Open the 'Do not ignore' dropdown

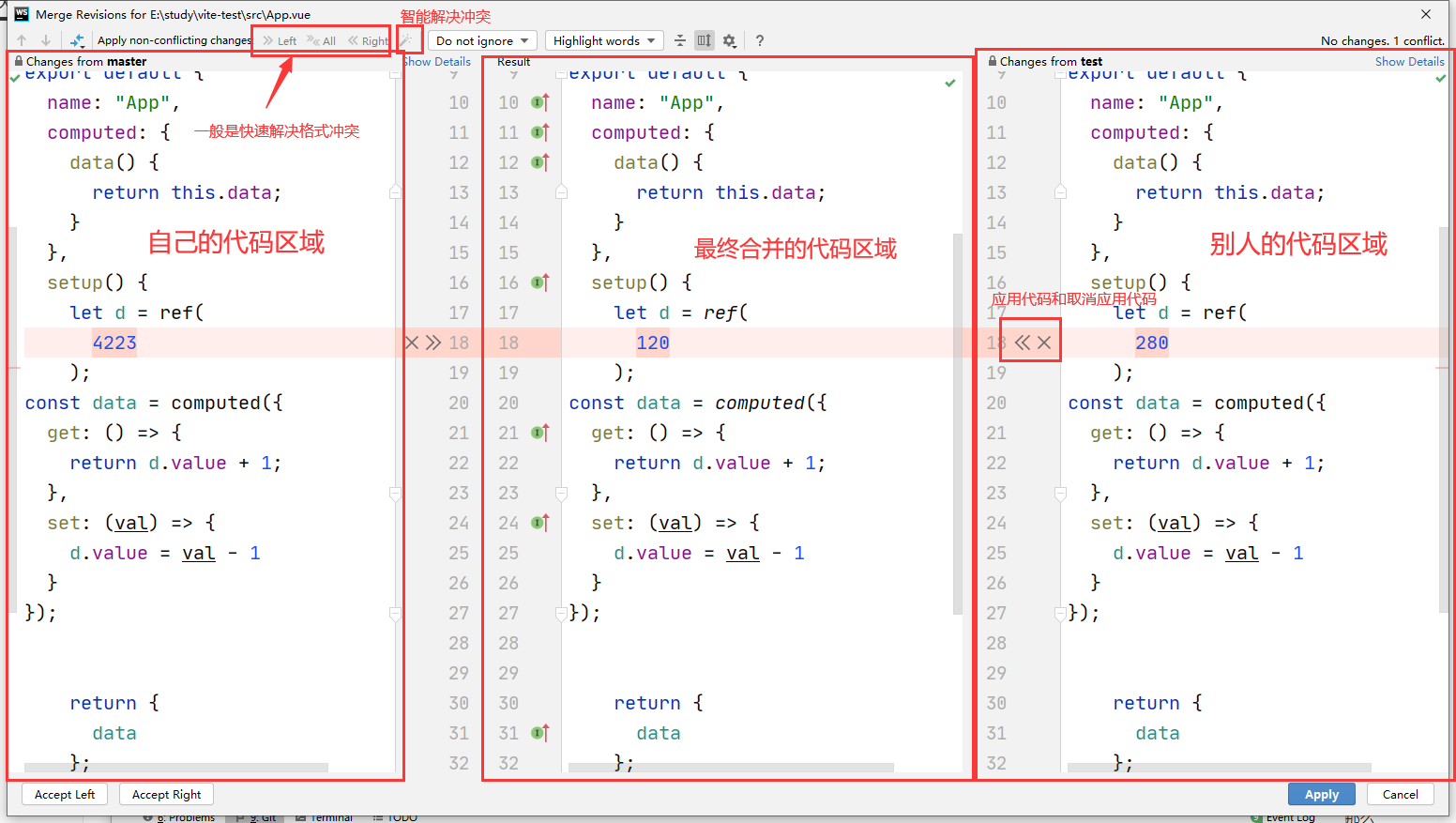pos(483,40)
